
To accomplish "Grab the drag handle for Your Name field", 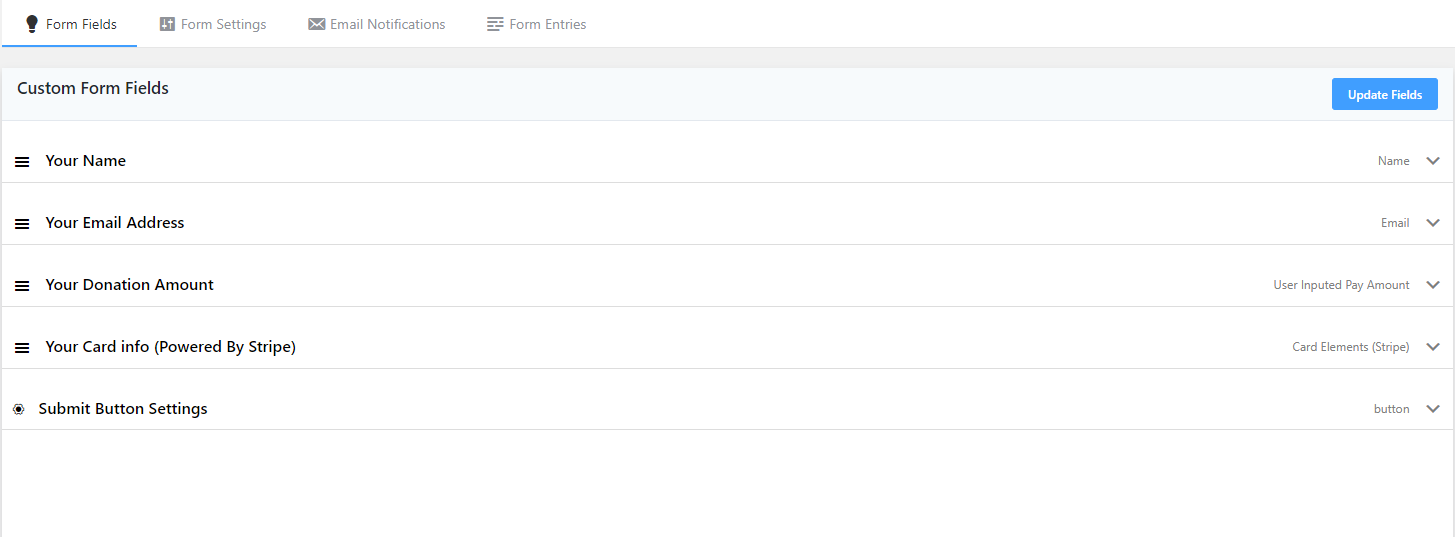I will coord(22,162).
